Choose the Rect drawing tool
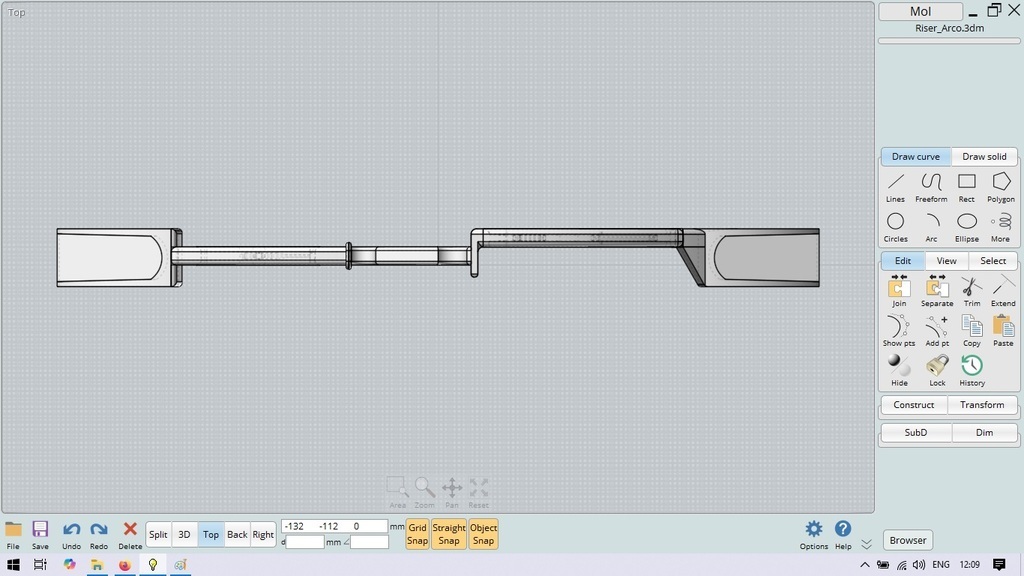Screen dimensions: 1024x576 pos(967,187)
